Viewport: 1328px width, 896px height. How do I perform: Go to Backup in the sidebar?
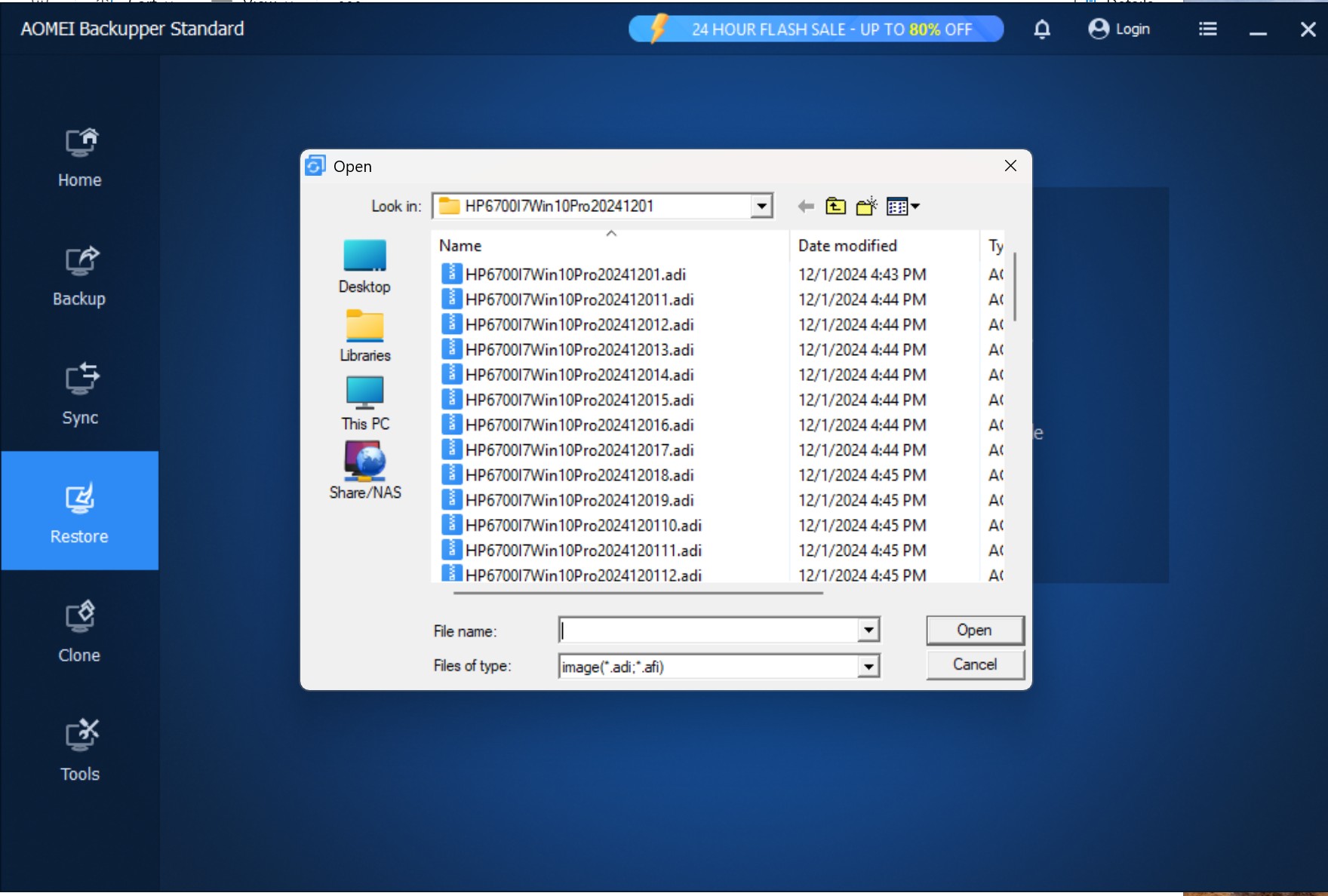point(79,277)
